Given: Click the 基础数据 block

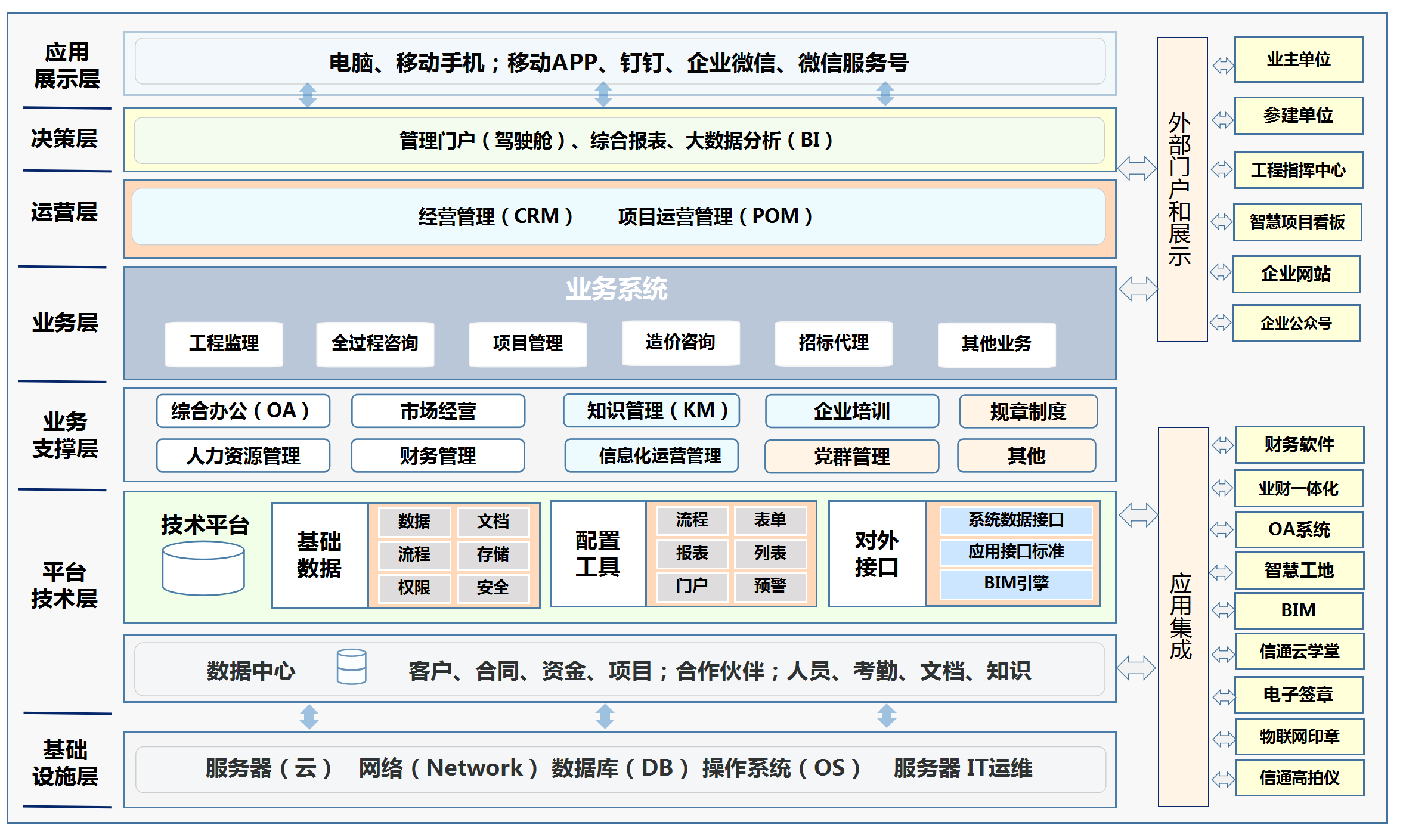Looking at the screenshot, I should 320,555.
